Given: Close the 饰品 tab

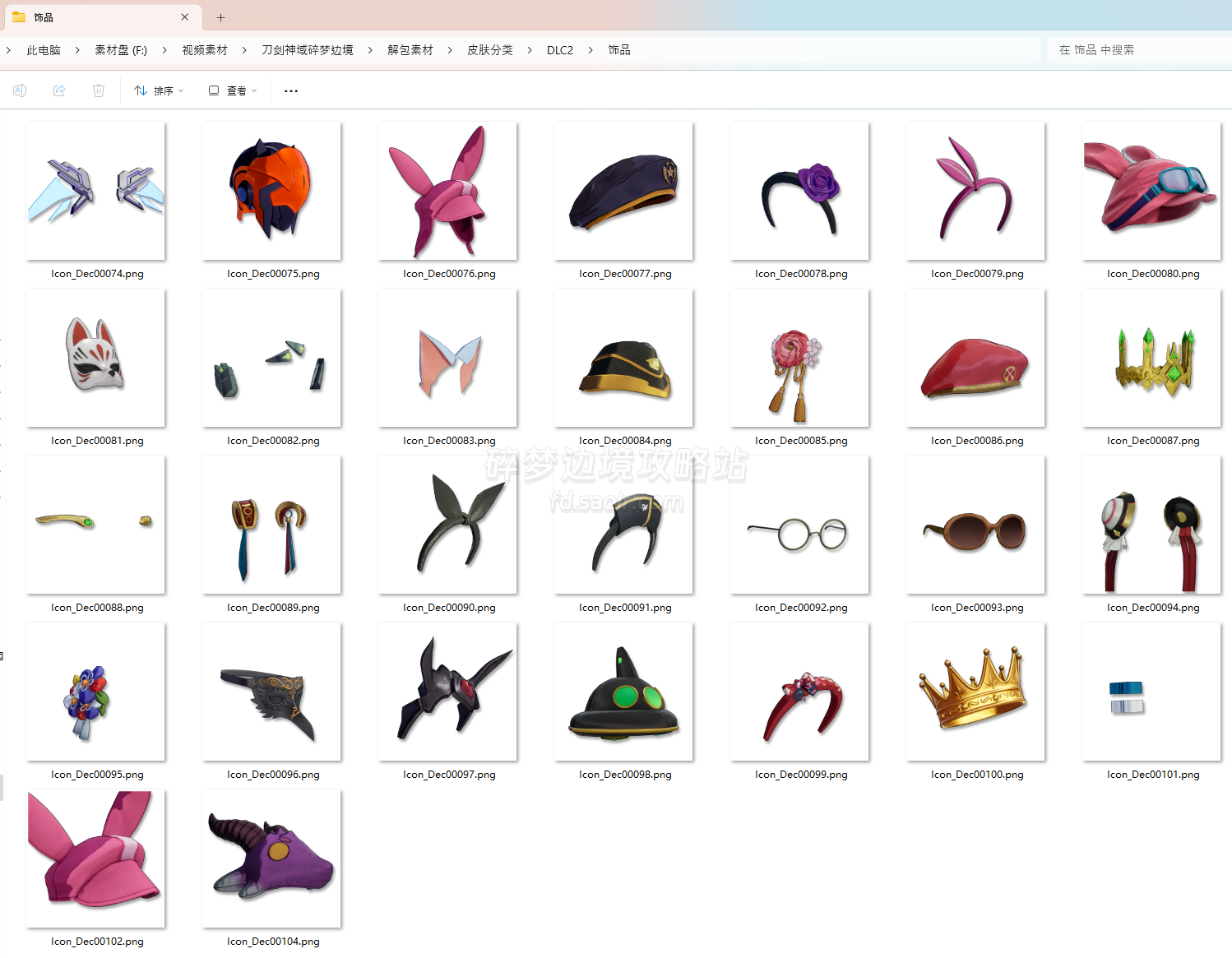Looking at the screenshot, I should (x=184, y=17).
